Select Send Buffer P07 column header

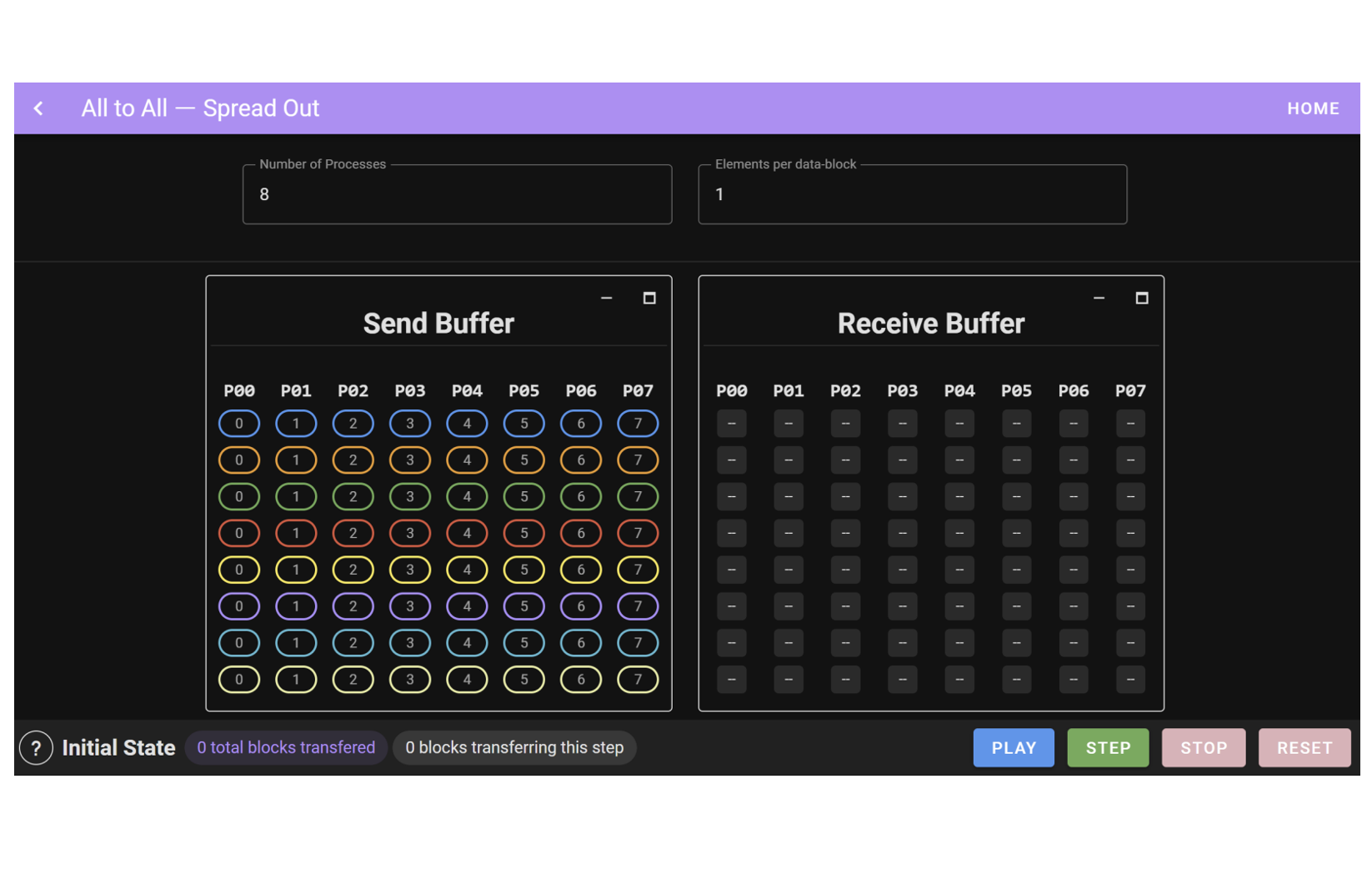(x=638, y=390)
